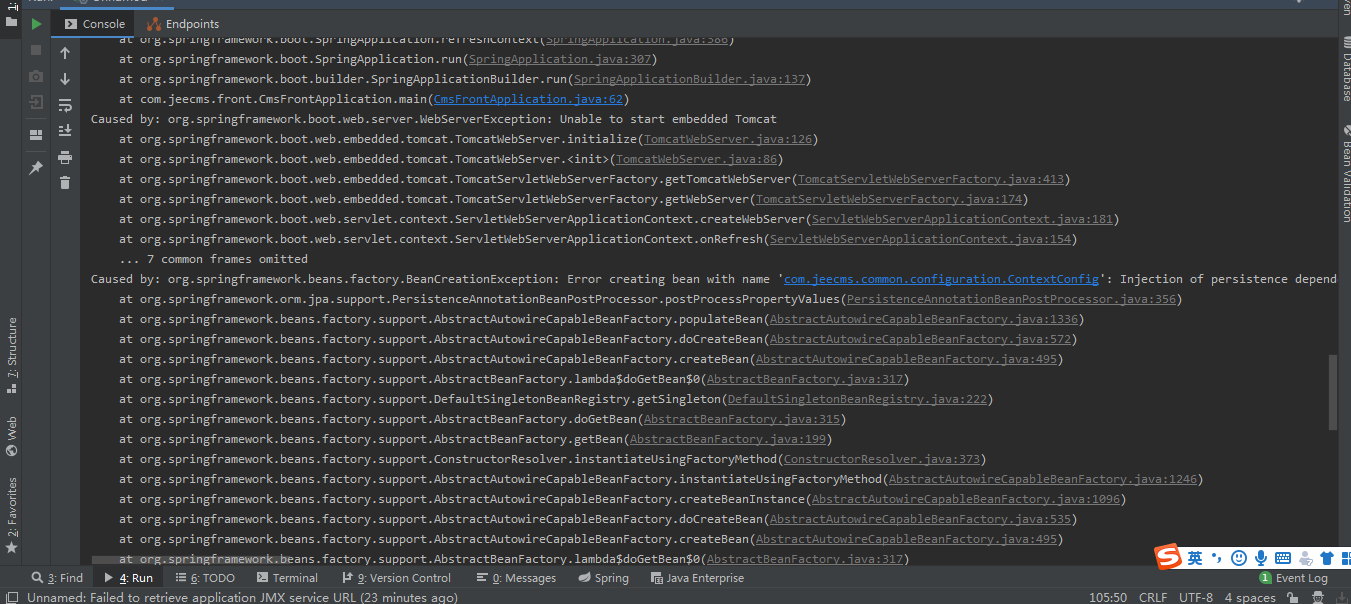Toggle Sogou English/Chinese mode 英
The height and width of the screenshot is (604, 1351).
click(x=1195, y=557)
